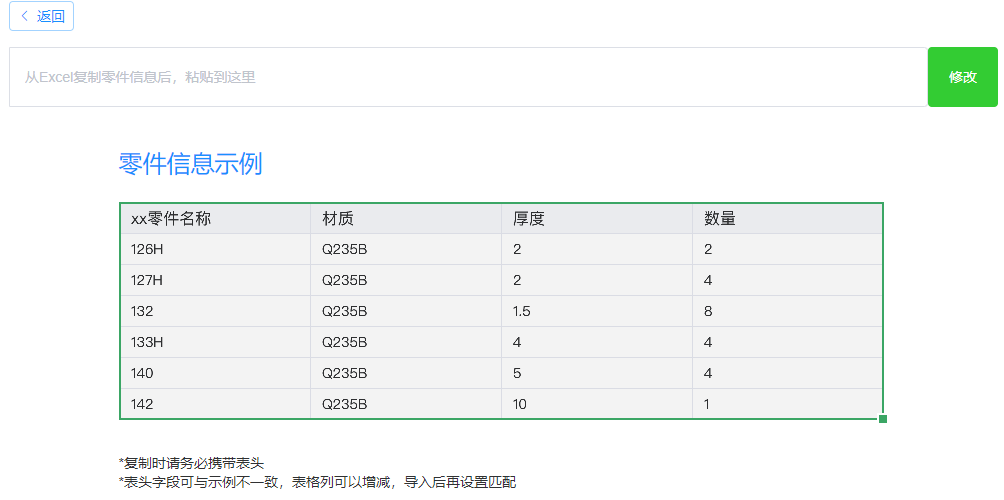Click the 140 part name cell
This screenshot has width=1004, height=500.
(x=215, y=373)
